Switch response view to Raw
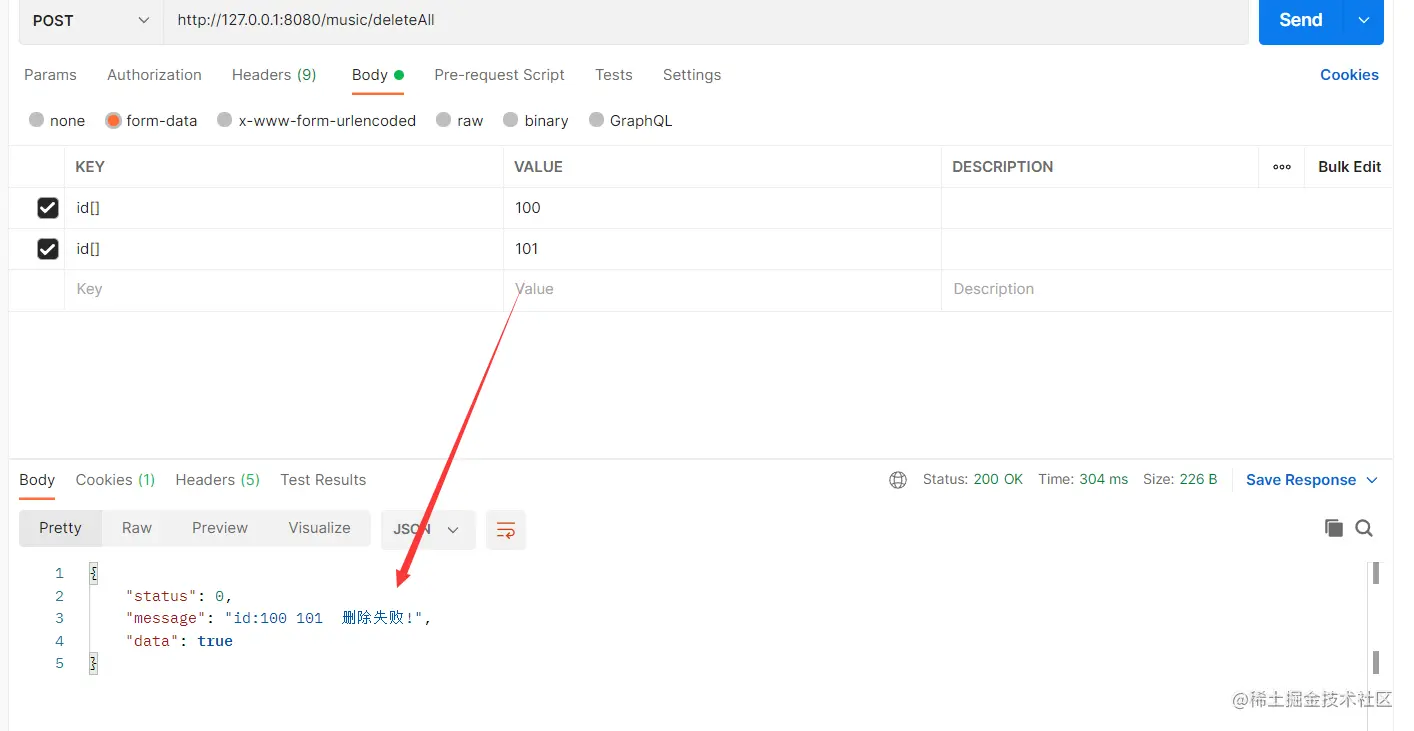The image size is (1414, 731). (137, 528)
